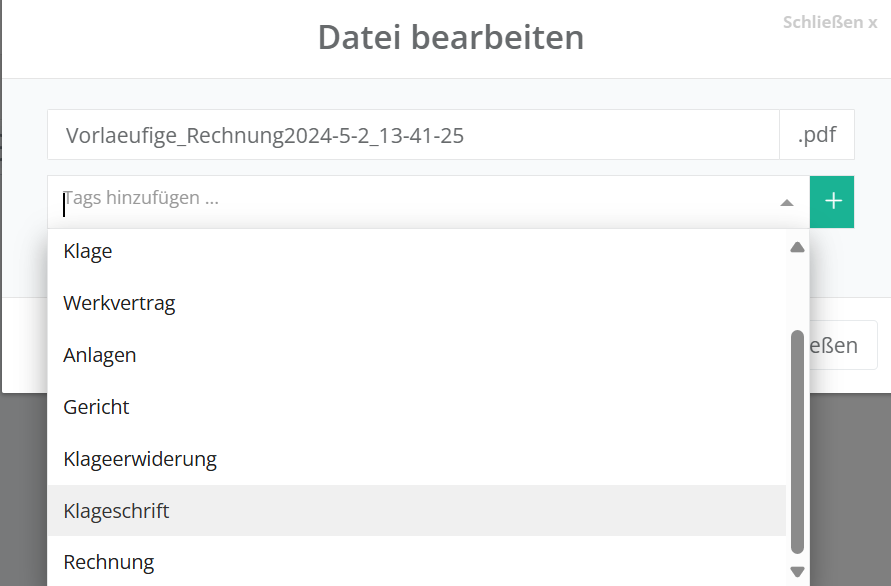Click the tag list scrollbar thumb

[797, 440]
